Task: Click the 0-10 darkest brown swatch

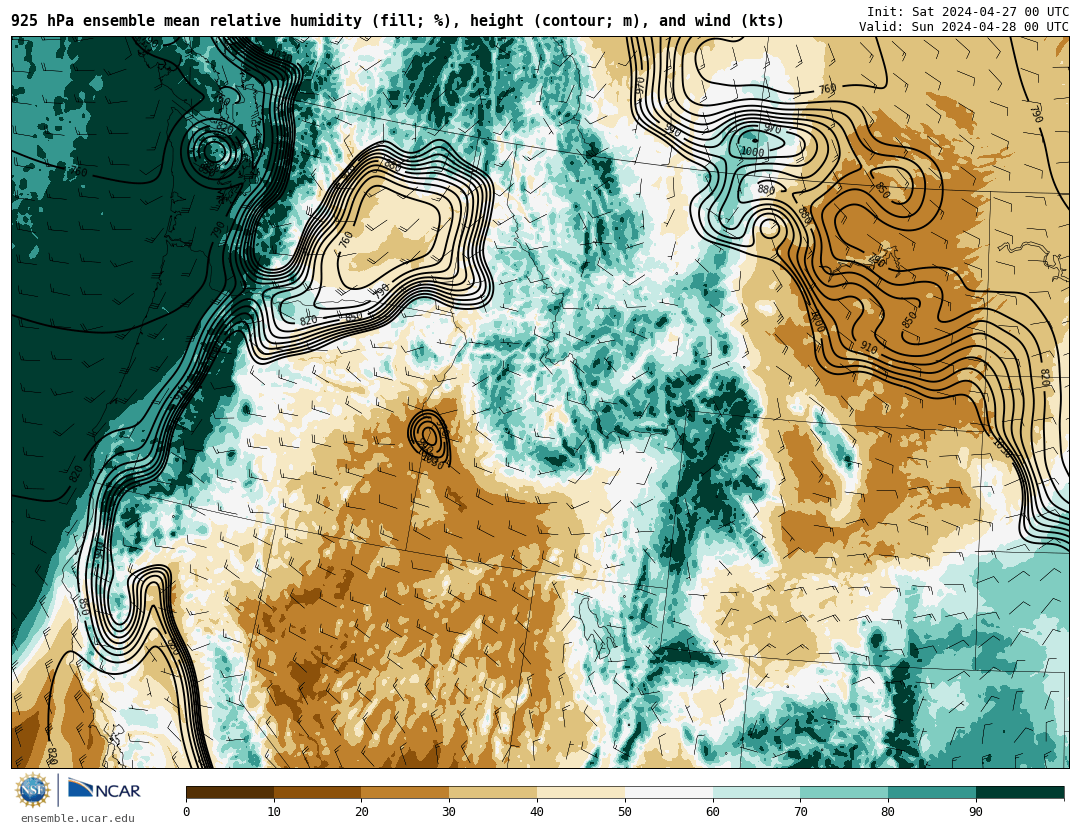Action: [230, 793]
